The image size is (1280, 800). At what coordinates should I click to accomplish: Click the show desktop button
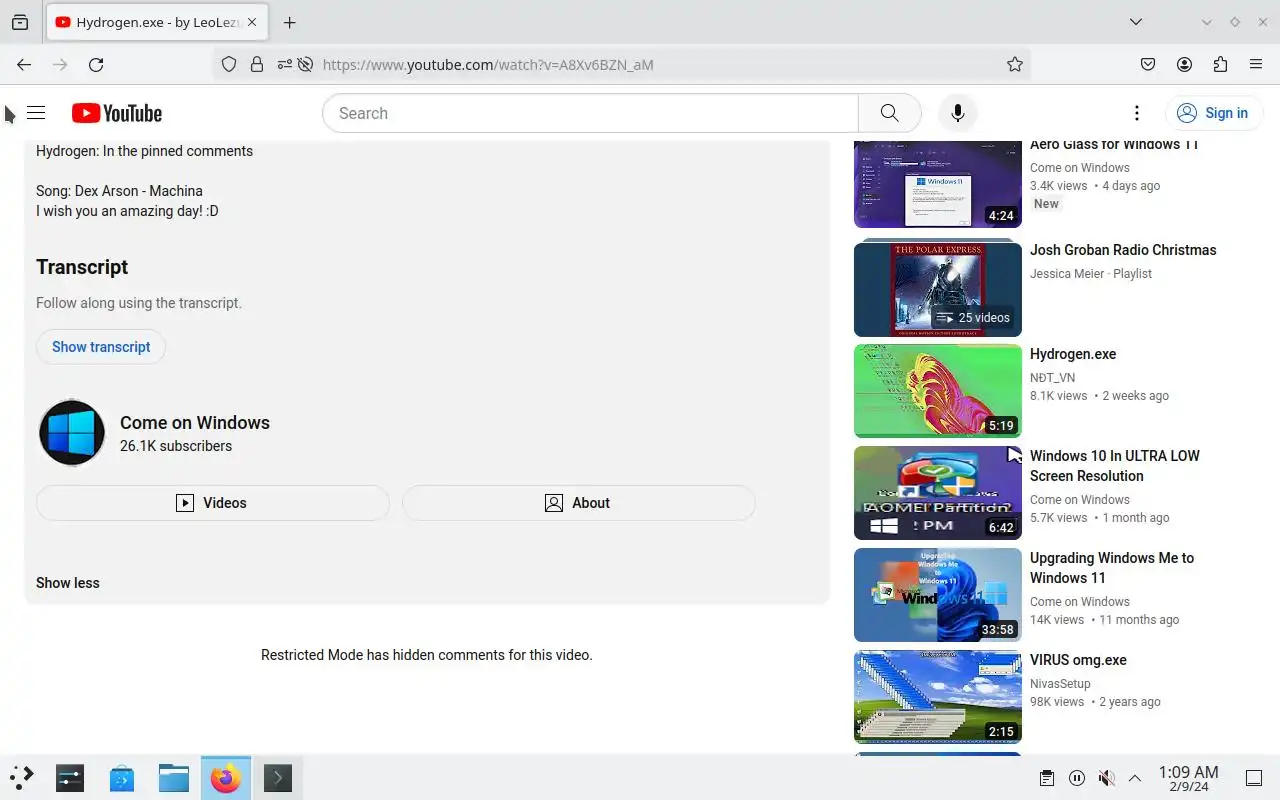(1254, 778)
